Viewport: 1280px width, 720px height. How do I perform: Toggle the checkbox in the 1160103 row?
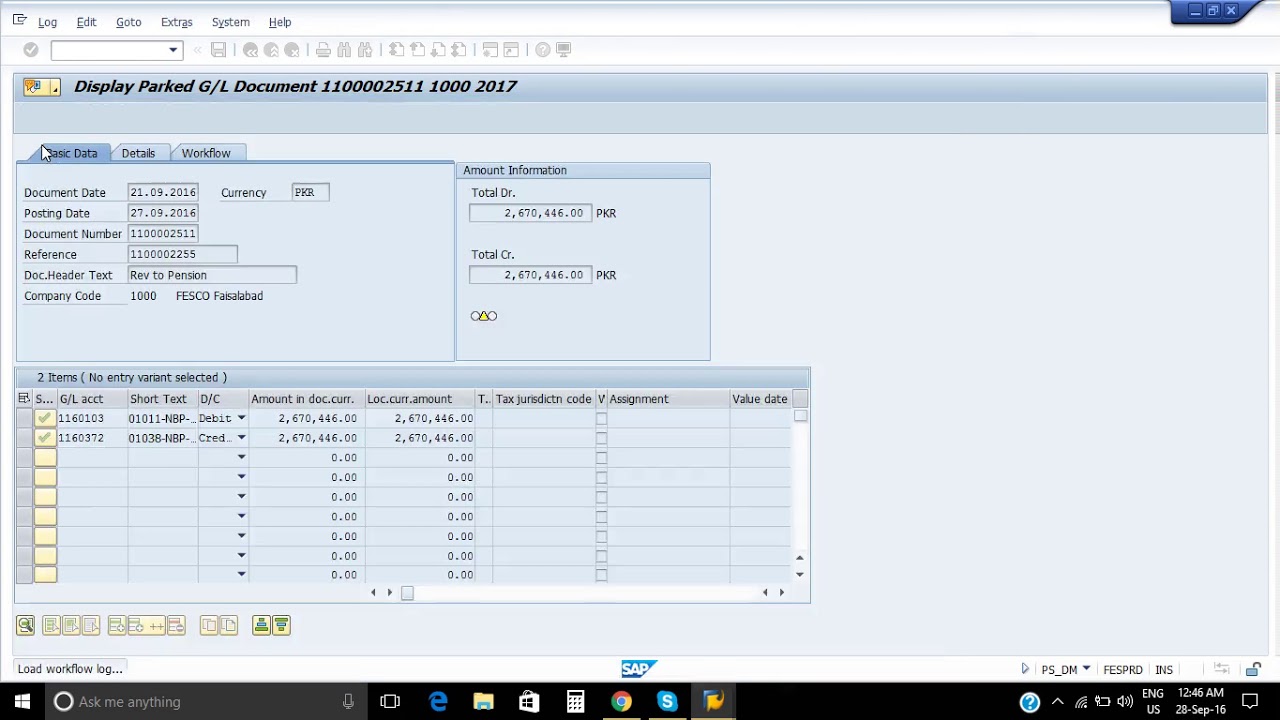(601, 418)
